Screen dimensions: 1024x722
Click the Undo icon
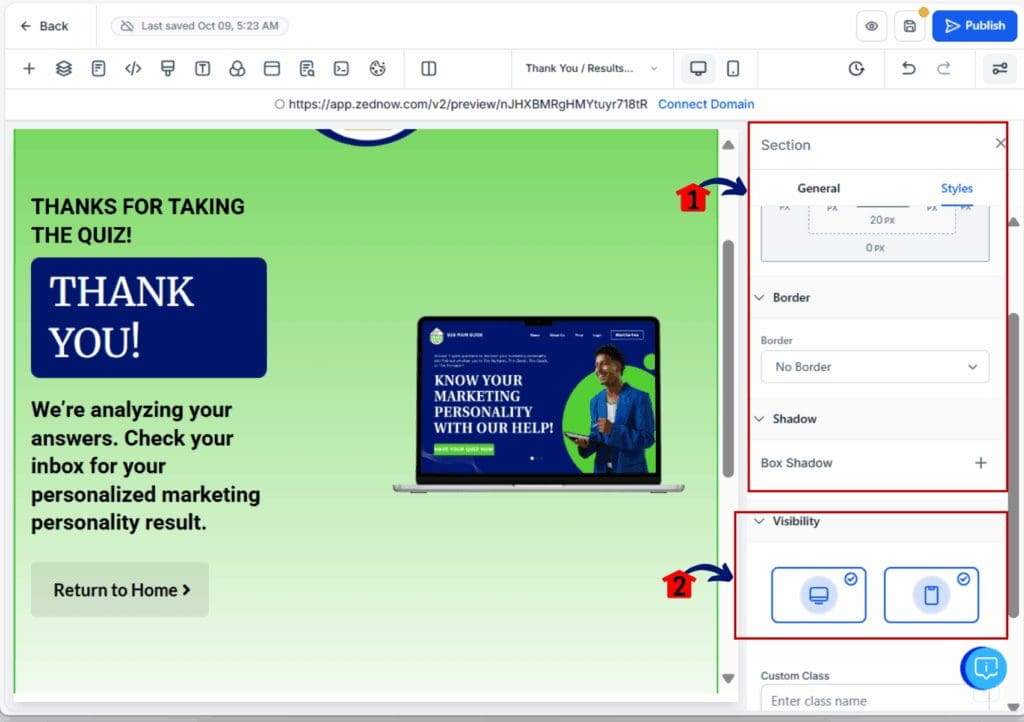(x=908, y=69)
